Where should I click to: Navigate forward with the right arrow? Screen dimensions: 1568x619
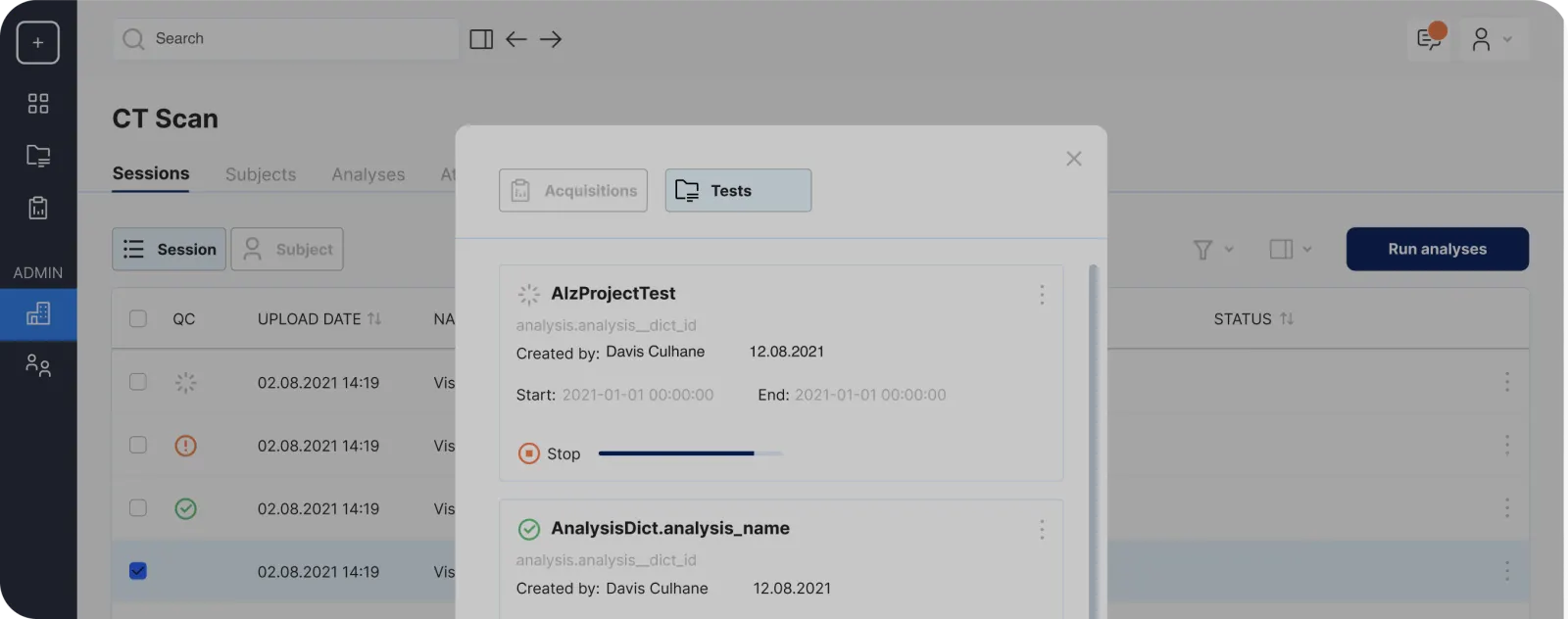point(551,39)
